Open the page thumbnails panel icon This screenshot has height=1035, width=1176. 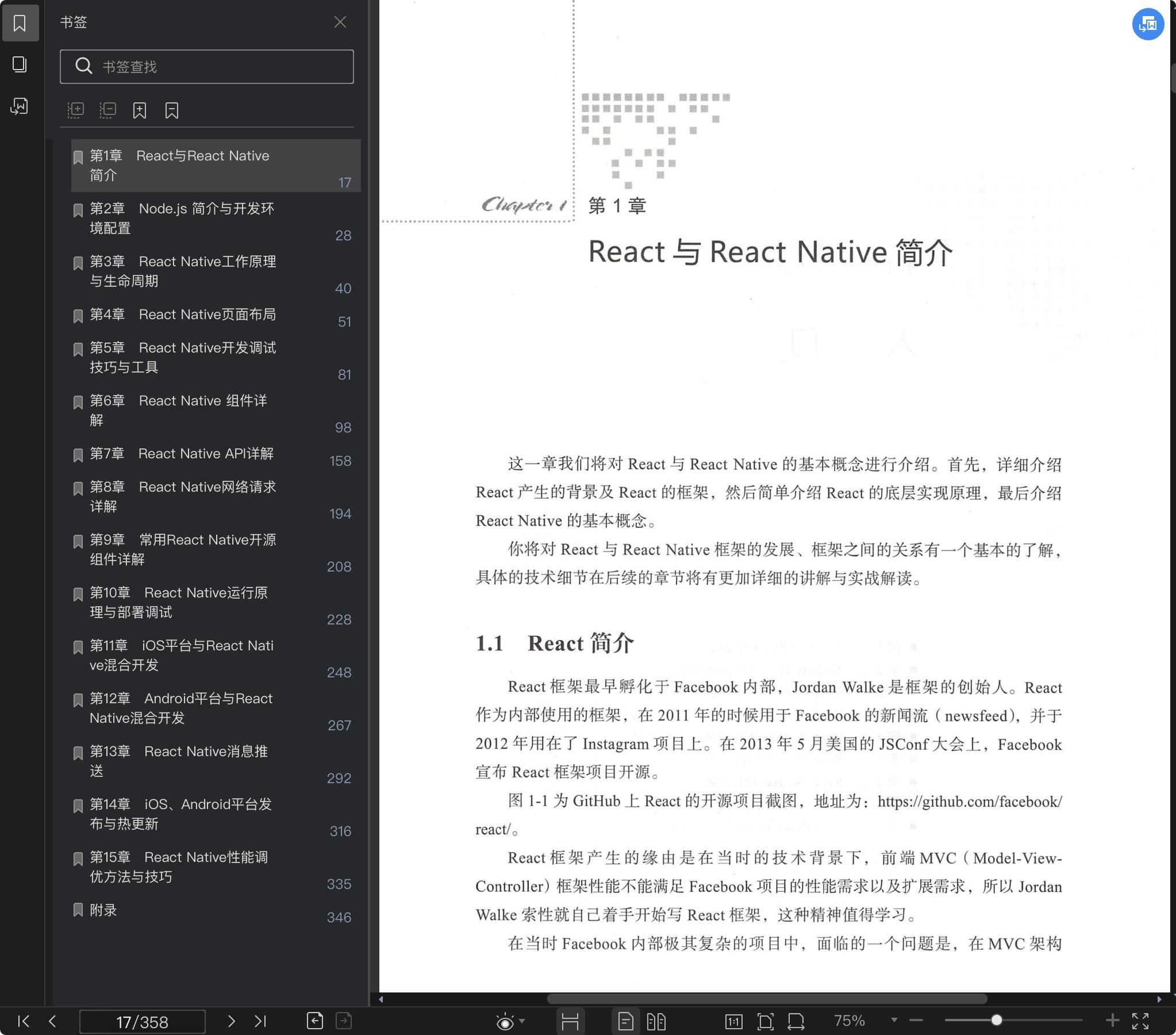tap(20, 64)
